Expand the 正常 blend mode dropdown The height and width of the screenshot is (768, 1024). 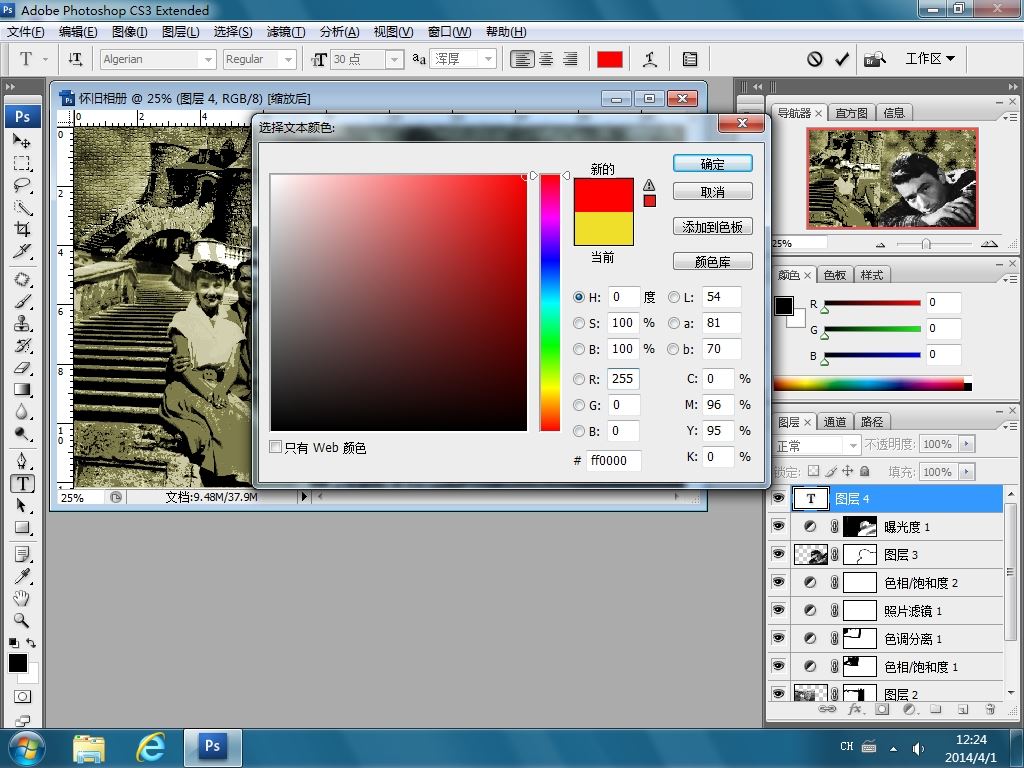(852, 445)
